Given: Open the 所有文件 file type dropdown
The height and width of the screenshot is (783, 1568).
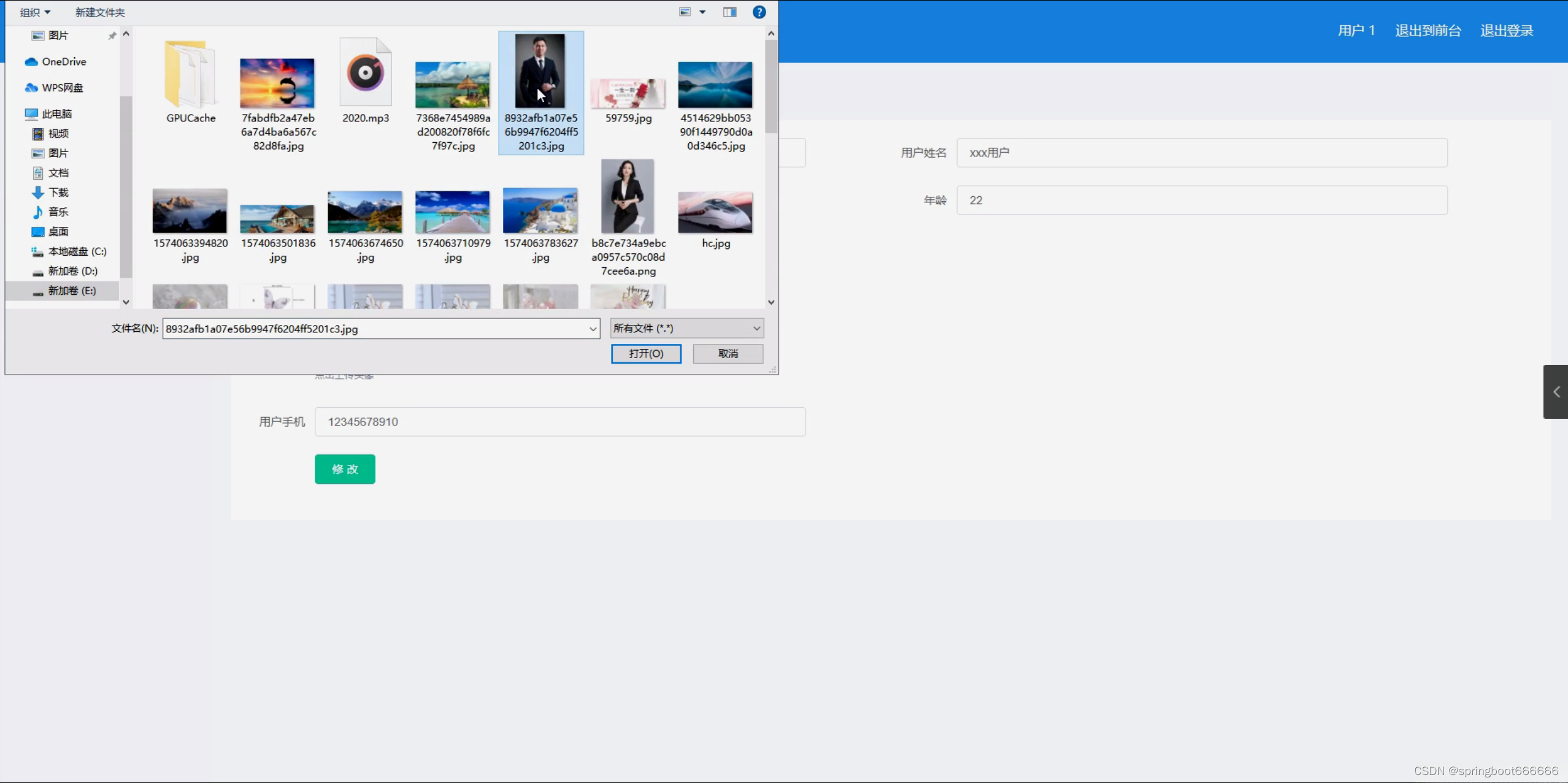Looking at the screenshot, I should pos(686,329).
